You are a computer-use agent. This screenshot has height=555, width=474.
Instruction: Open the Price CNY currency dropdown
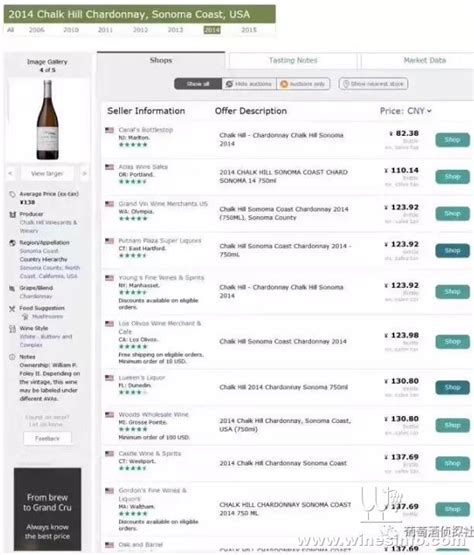[x=406, y=111]
